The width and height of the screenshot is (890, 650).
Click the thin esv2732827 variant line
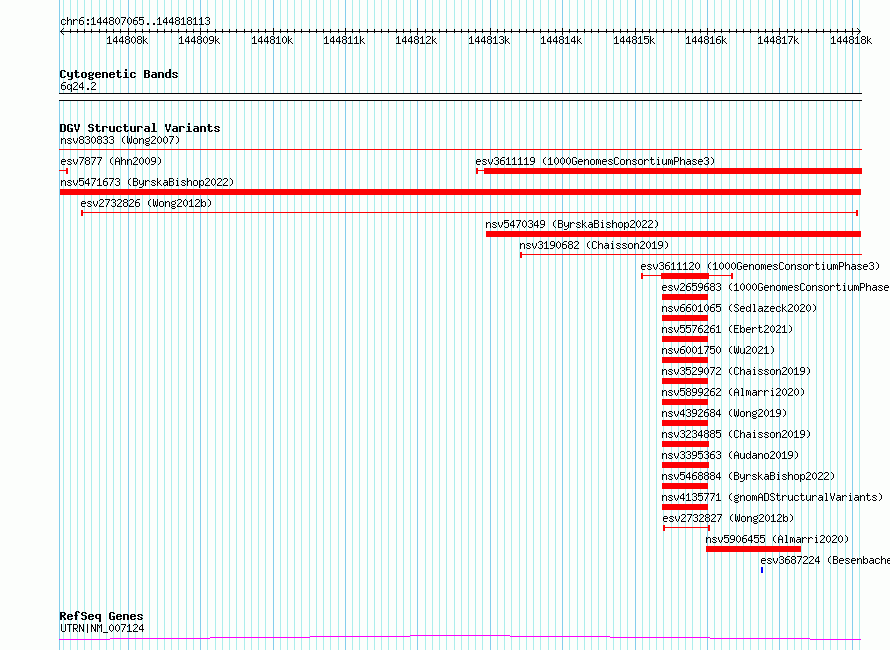click(x=686, y=528)
